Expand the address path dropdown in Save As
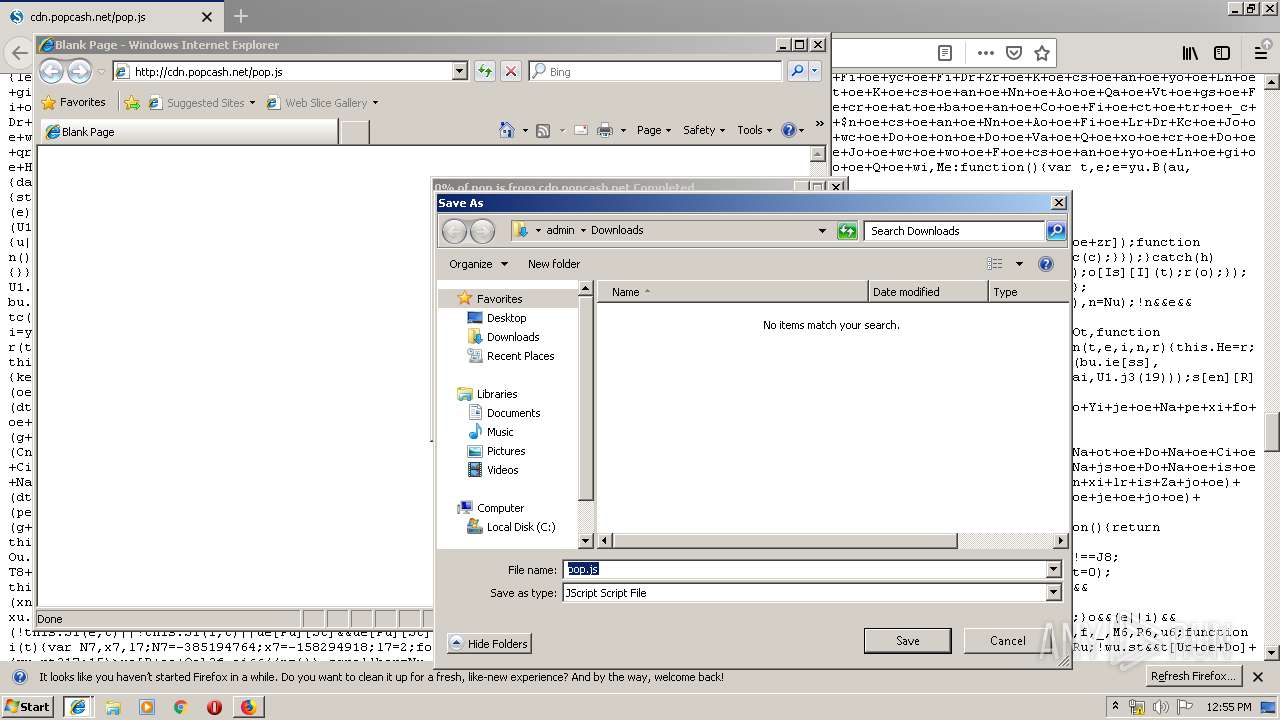1280x720 pixels. pos(822,231)
